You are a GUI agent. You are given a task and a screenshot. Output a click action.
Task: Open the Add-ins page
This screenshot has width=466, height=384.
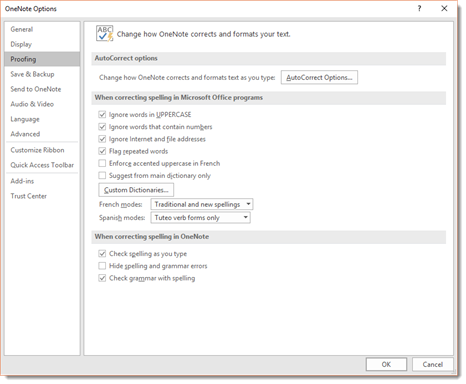[x=42, y=181]
